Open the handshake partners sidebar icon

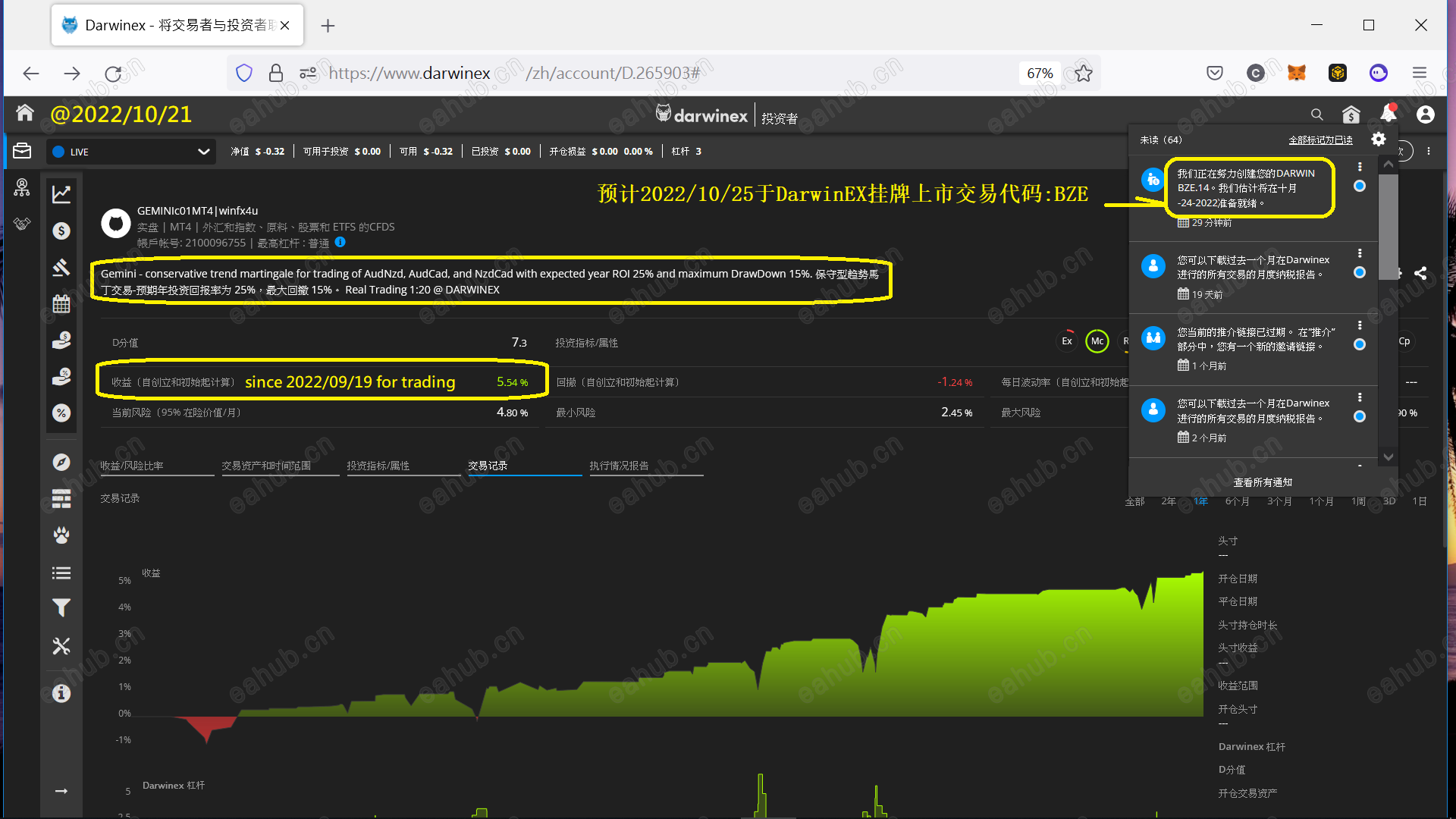pos(22,224)
